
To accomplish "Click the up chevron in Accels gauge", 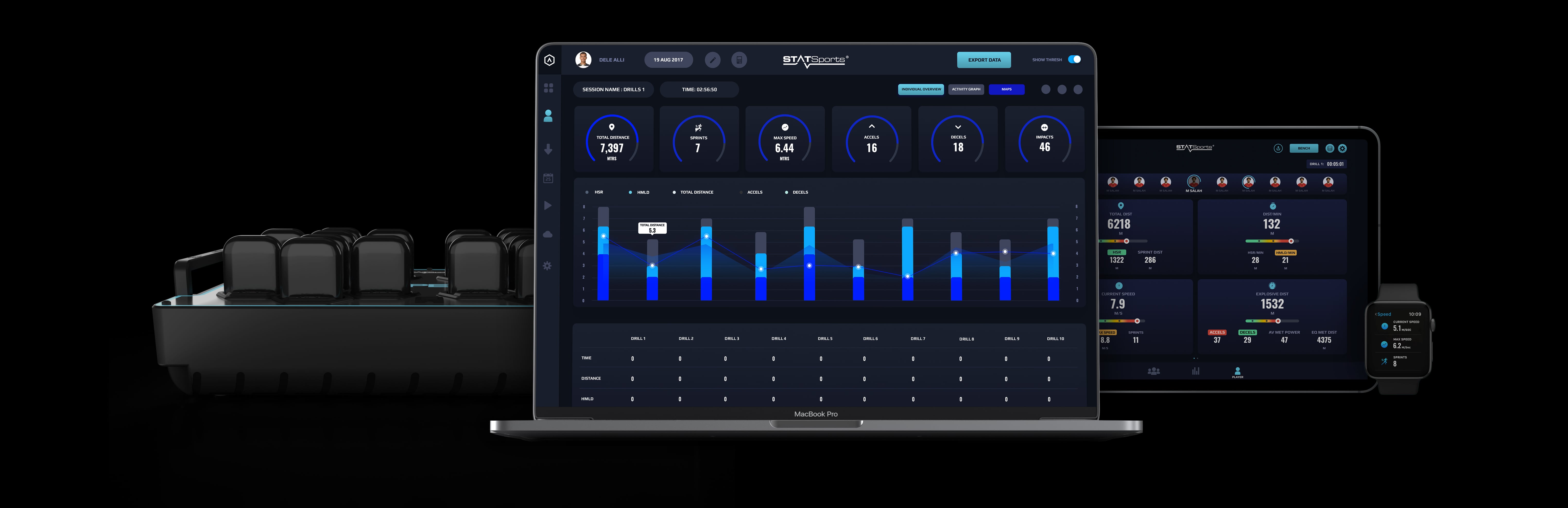I will coord(872,126).
